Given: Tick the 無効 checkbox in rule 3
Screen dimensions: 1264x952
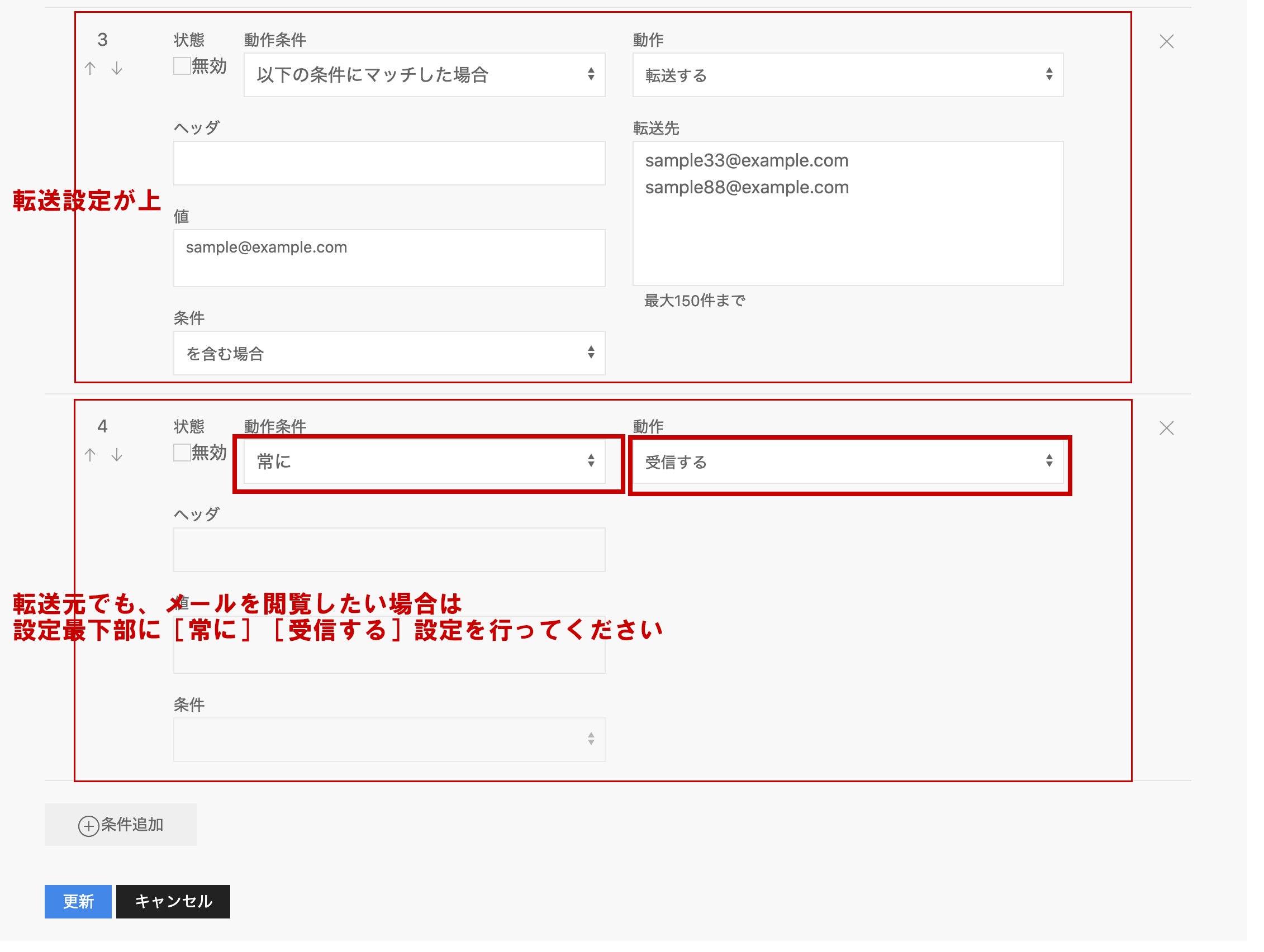Looking at the screenshot, I should click(x=182, y=66).
